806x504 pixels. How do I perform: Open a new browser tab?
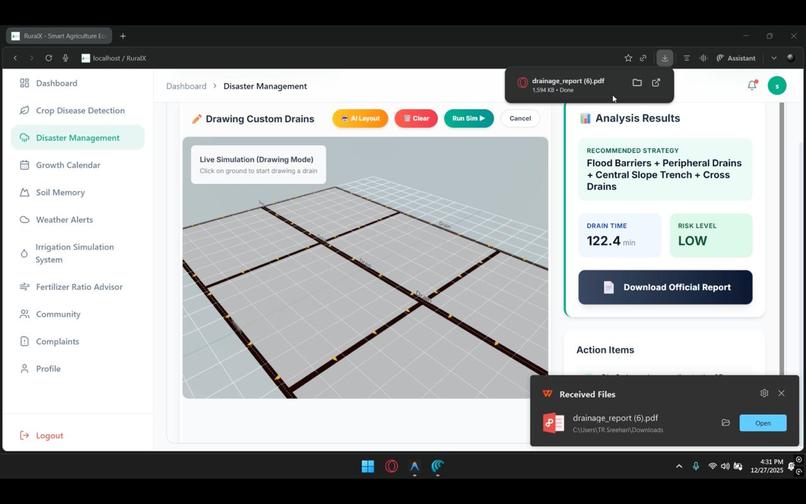tap(123, 36)
